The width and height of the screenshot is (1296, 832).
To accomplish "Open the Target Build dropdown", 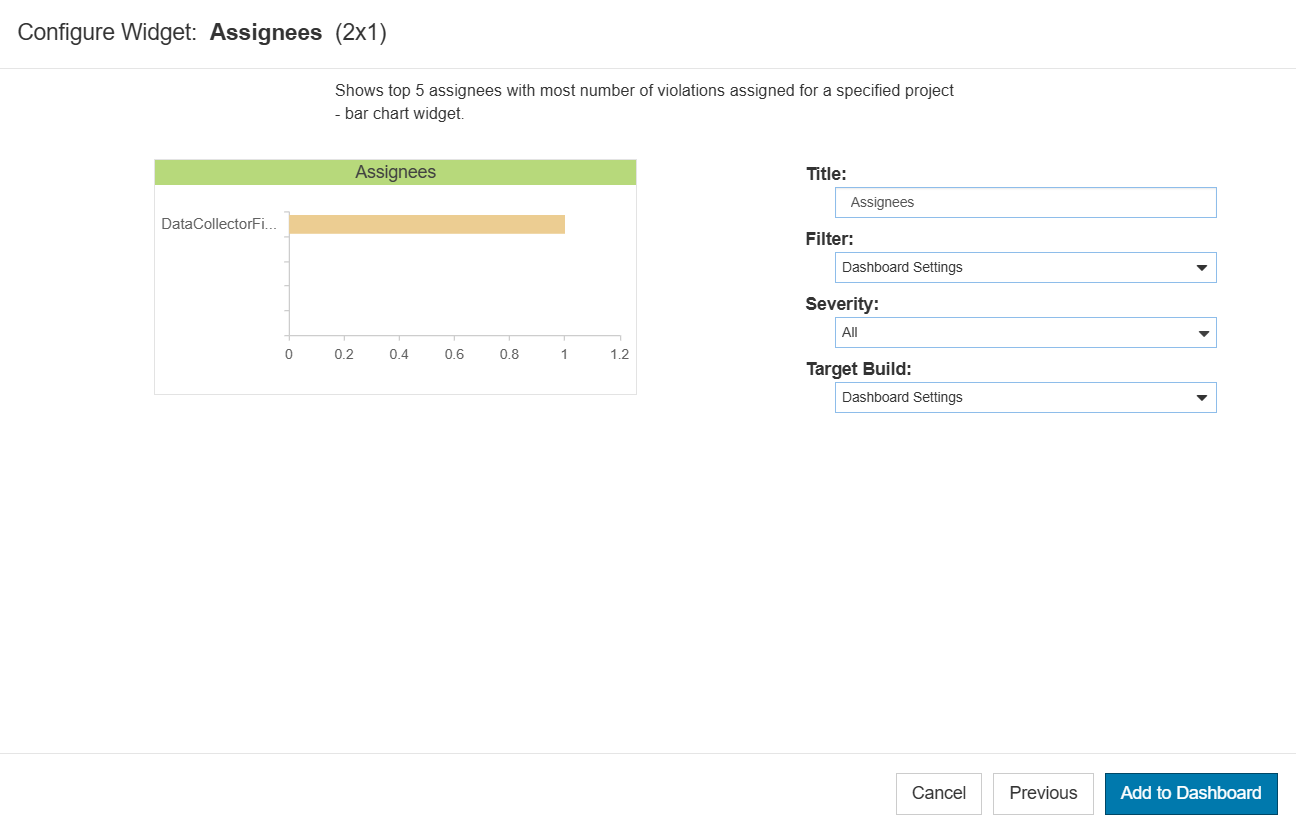I will tap(1025, 397).
